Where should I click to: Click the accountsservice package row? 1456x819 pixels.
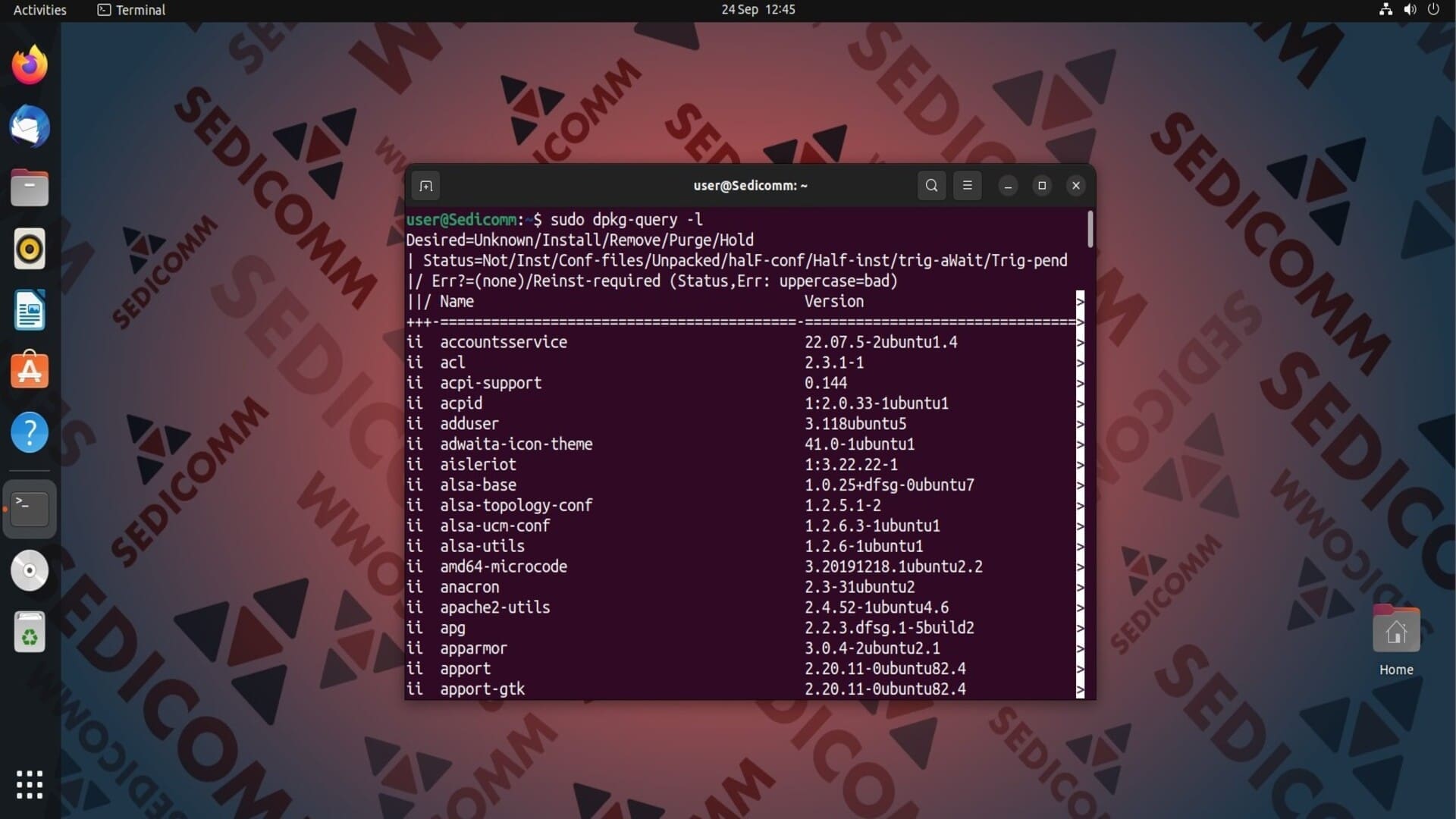click(741, 343)
